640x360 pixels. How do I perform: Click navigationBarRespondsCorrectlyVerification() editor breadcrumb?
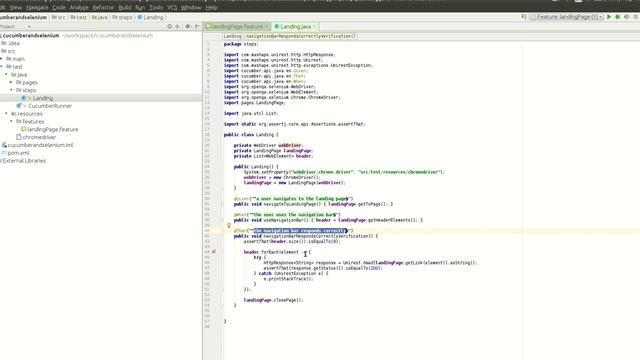[301, 36]
